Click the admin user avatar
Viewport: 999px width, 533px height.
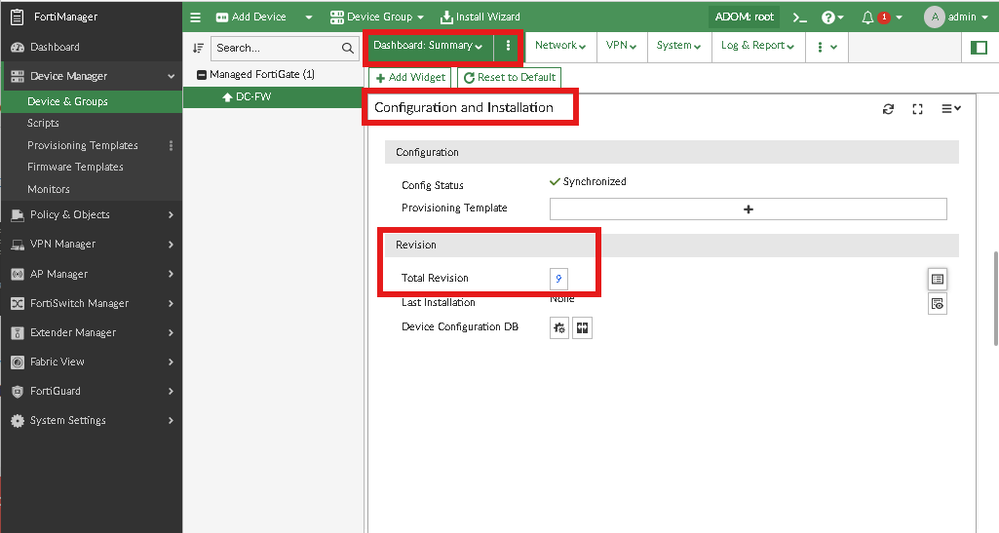tap(934, 17)
